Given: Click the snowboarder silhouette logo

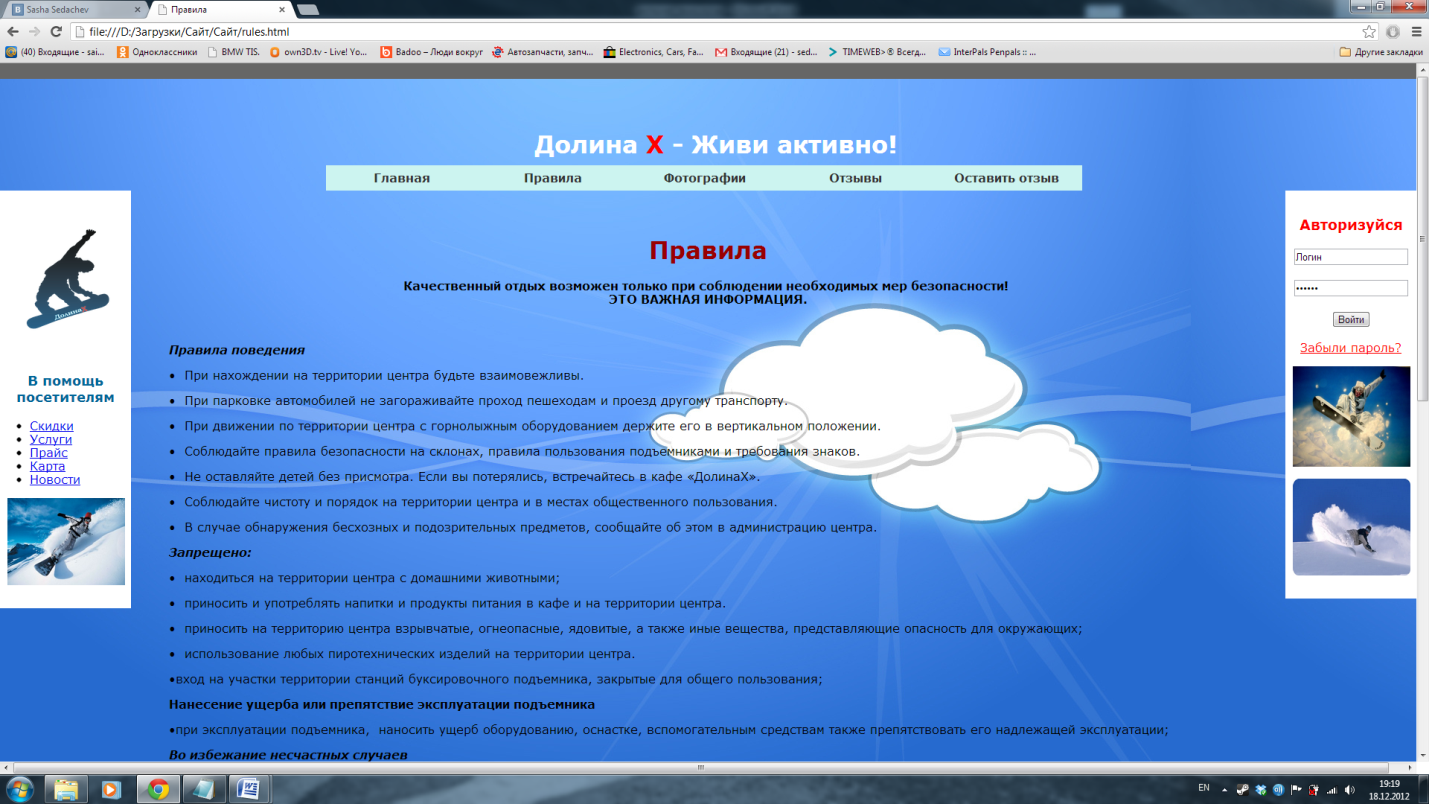Looking at the screenshot, I should [x=68, y=279].
